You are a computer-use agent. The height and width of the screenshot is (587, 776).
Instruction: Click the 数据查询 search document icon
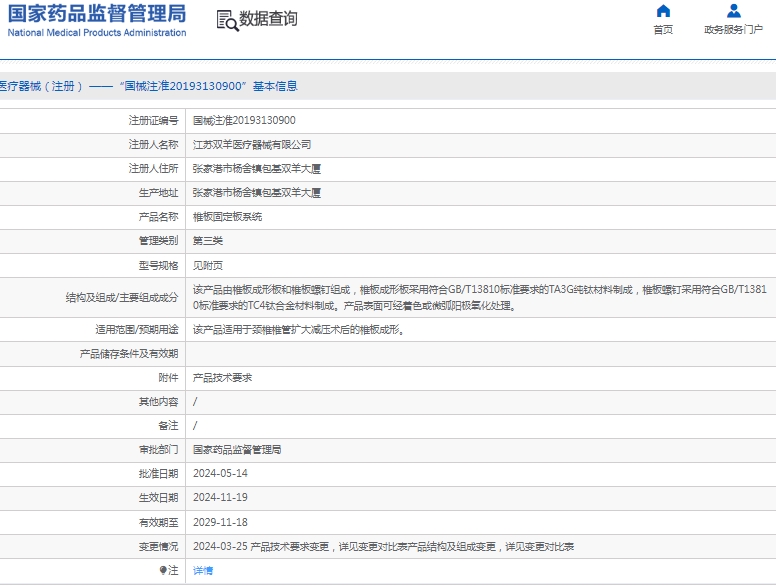[228, 21]
